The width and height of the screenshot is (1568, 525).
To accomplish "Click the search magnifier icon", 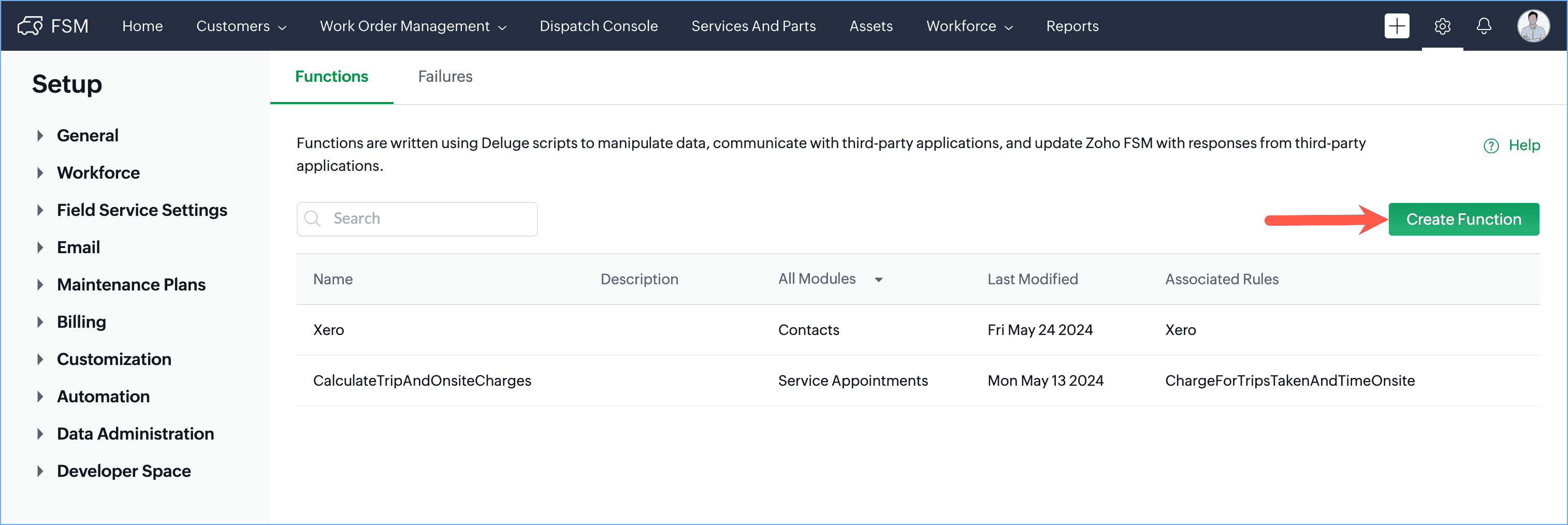I will click(312, 218).
